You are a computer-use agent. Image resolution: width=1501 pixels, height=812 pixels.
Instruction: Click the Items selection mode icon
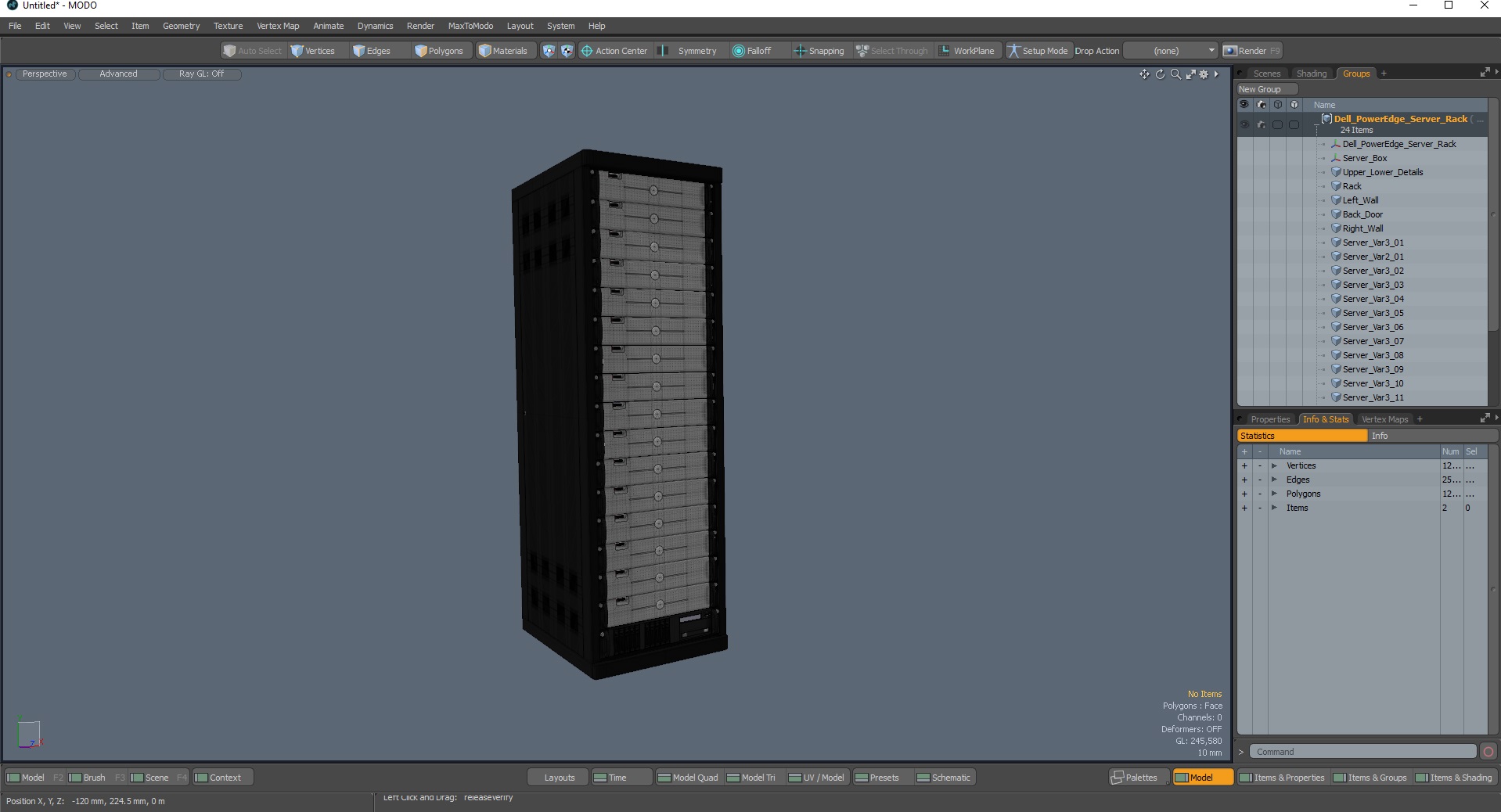tap(549, 51)
